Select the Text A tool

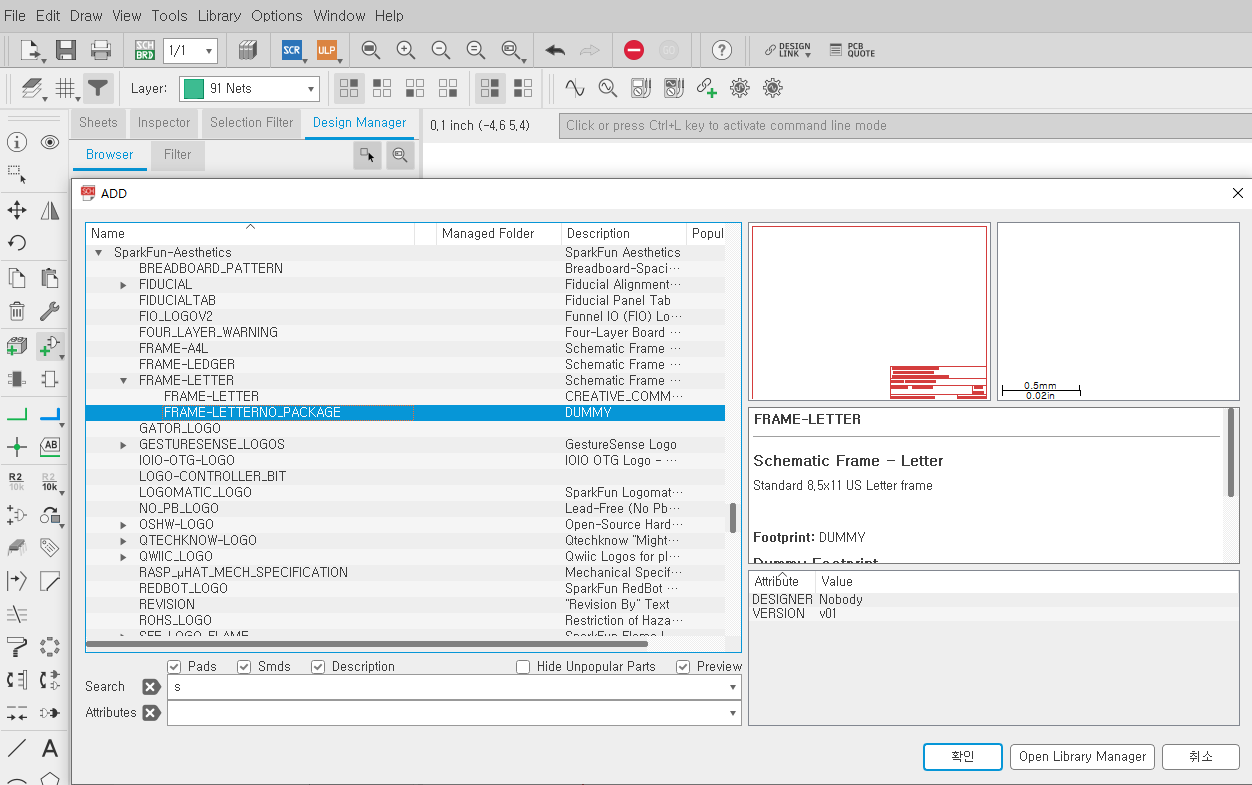tap(50, 748)
